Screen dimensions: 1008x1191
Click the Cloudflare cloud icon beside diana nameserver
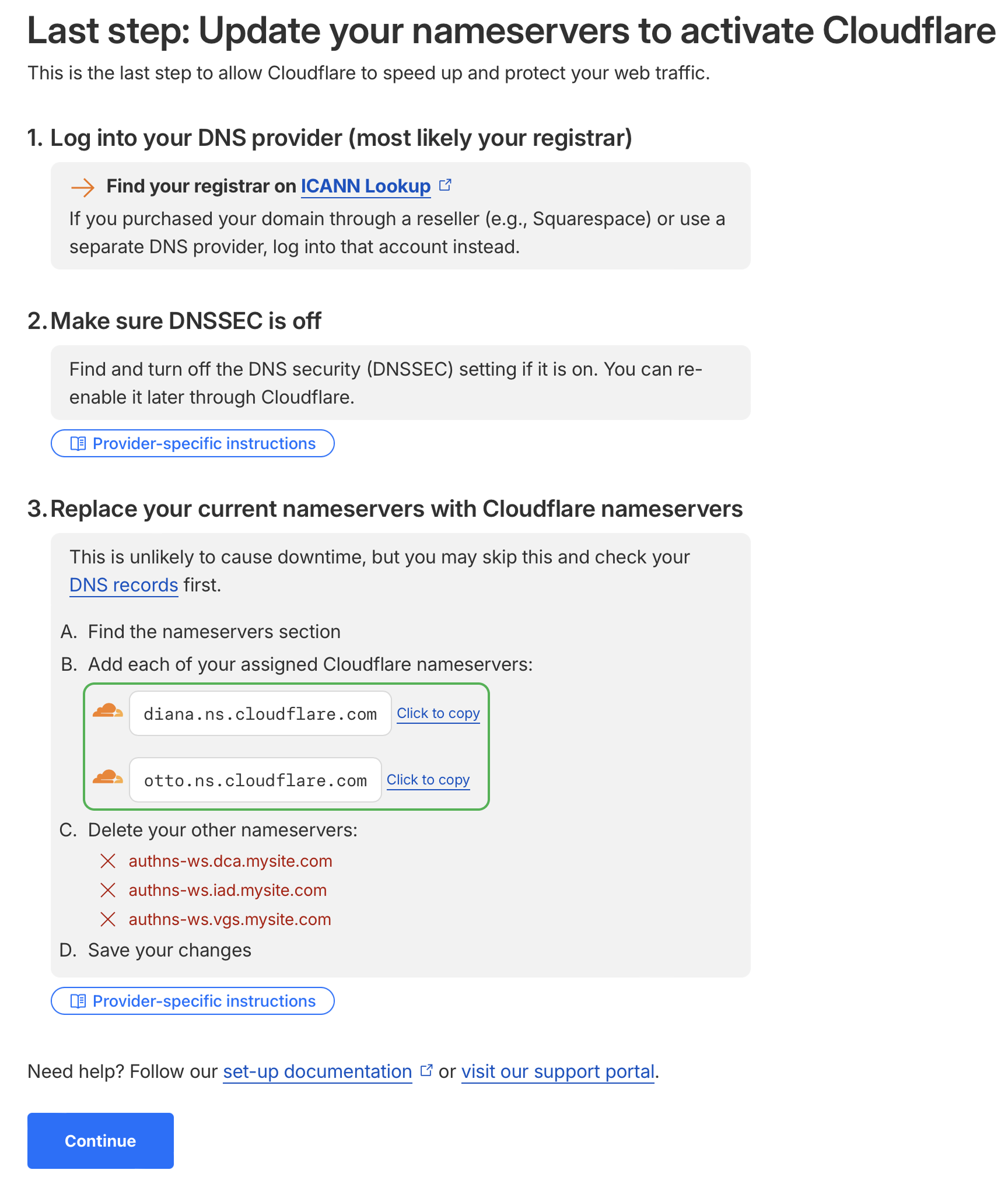[108, 712]
